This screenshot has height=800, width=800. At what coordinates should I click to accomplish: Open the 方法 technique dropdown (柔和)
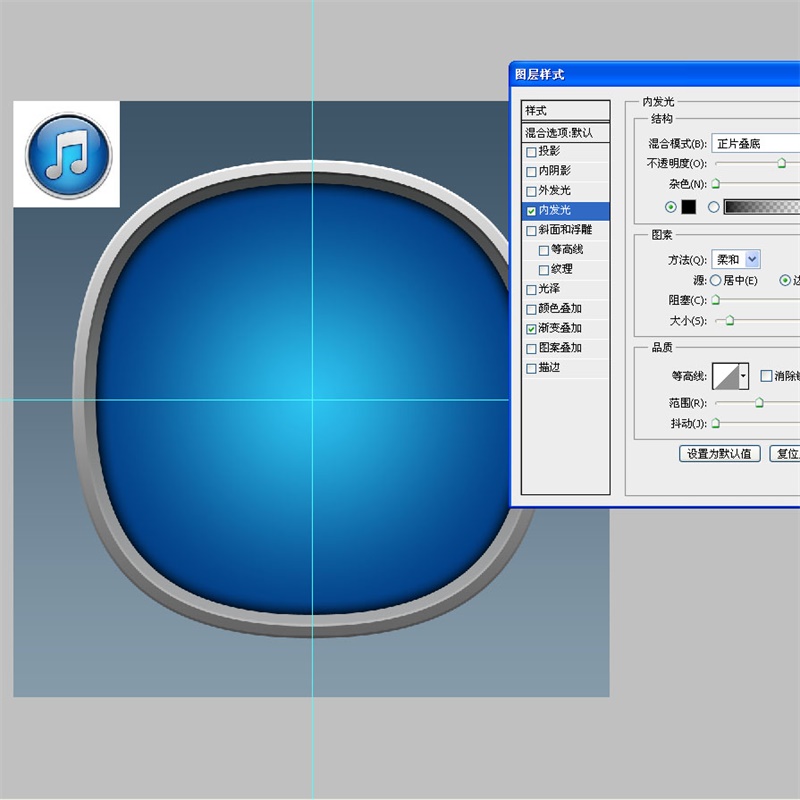coord(736,259)
